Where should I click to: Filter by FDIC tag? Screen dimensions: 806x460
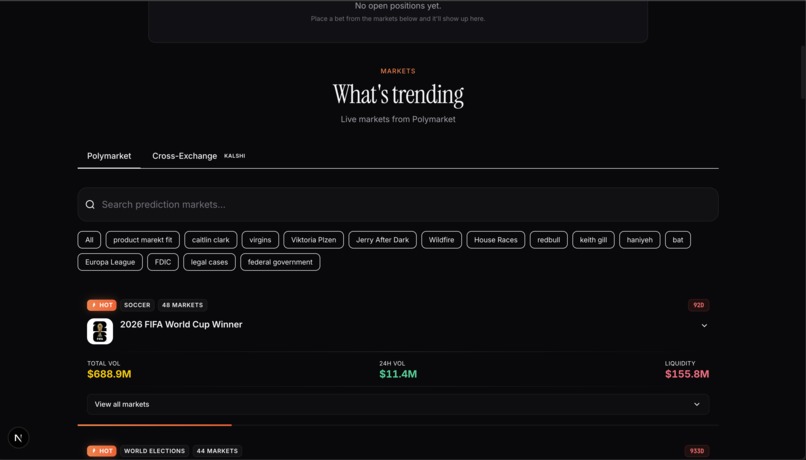pyautogui.click(x=163, y=262)
